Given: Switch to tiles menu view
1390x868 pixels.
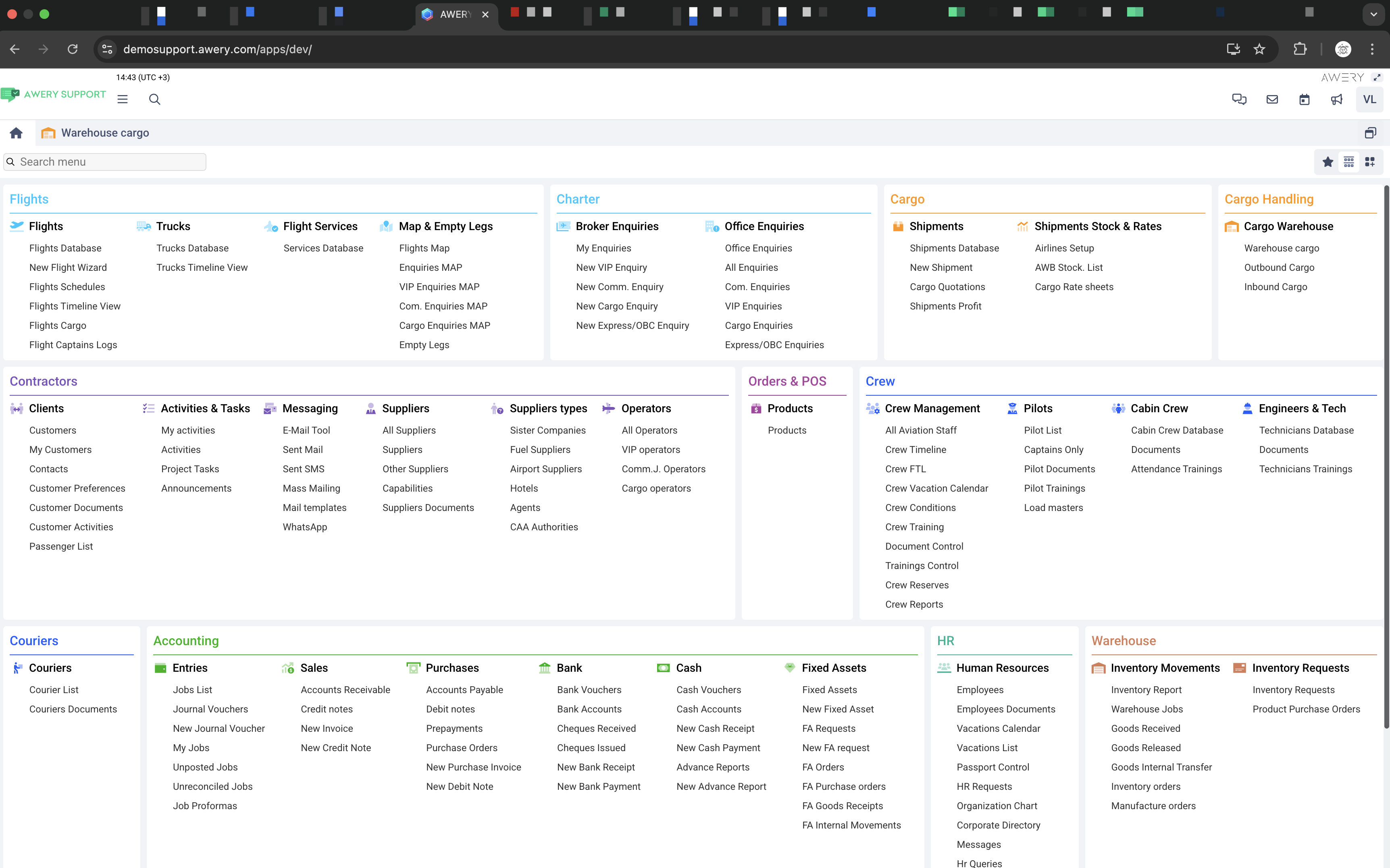Looking at the screenshot, I should point(1370,162).
